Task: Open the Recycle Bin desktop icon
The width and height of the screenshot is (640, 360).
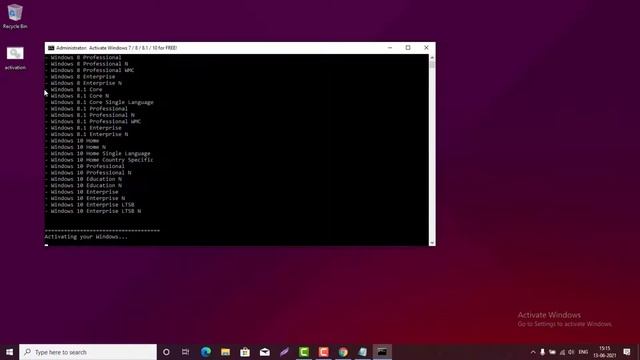Action: coord(15,16)
